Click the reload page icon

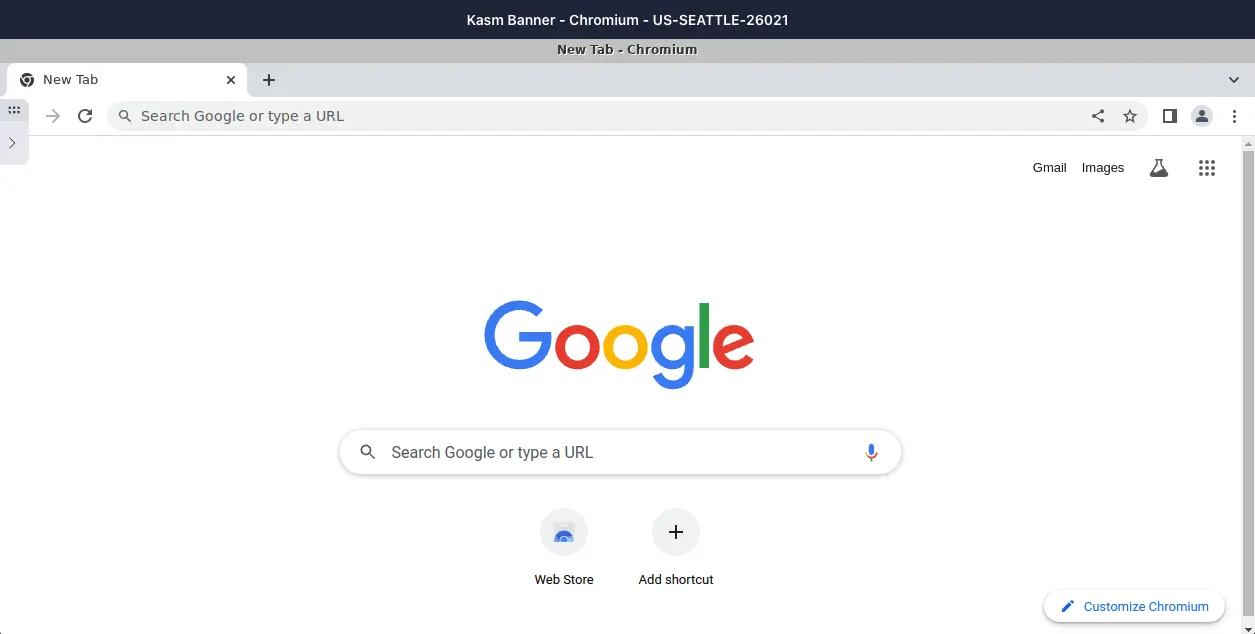click(x=85, y=116)
